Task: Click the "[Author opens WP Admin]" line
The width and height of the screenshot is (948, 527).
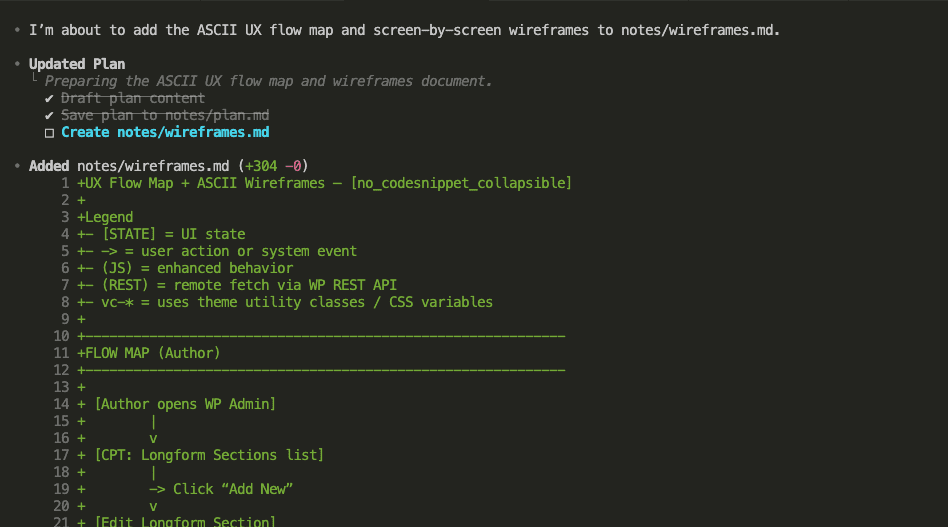Action: coord(185,404)
